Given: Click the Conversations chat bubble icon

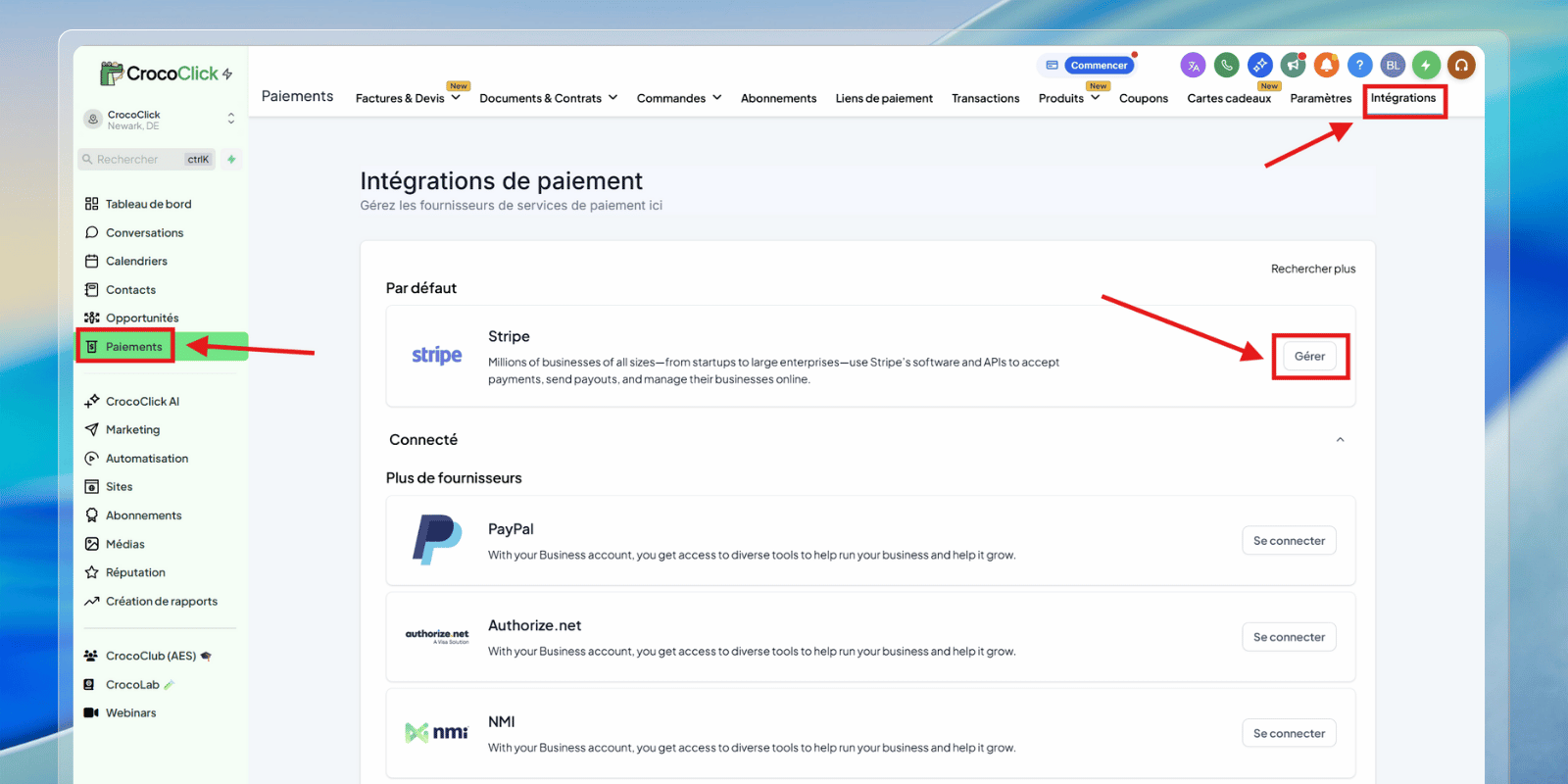Looking at the screenshot, I should click(91, 232).
